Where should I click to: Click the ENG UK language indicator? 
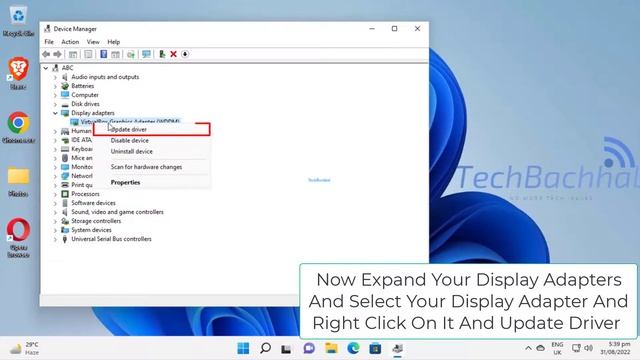[557, 348]
